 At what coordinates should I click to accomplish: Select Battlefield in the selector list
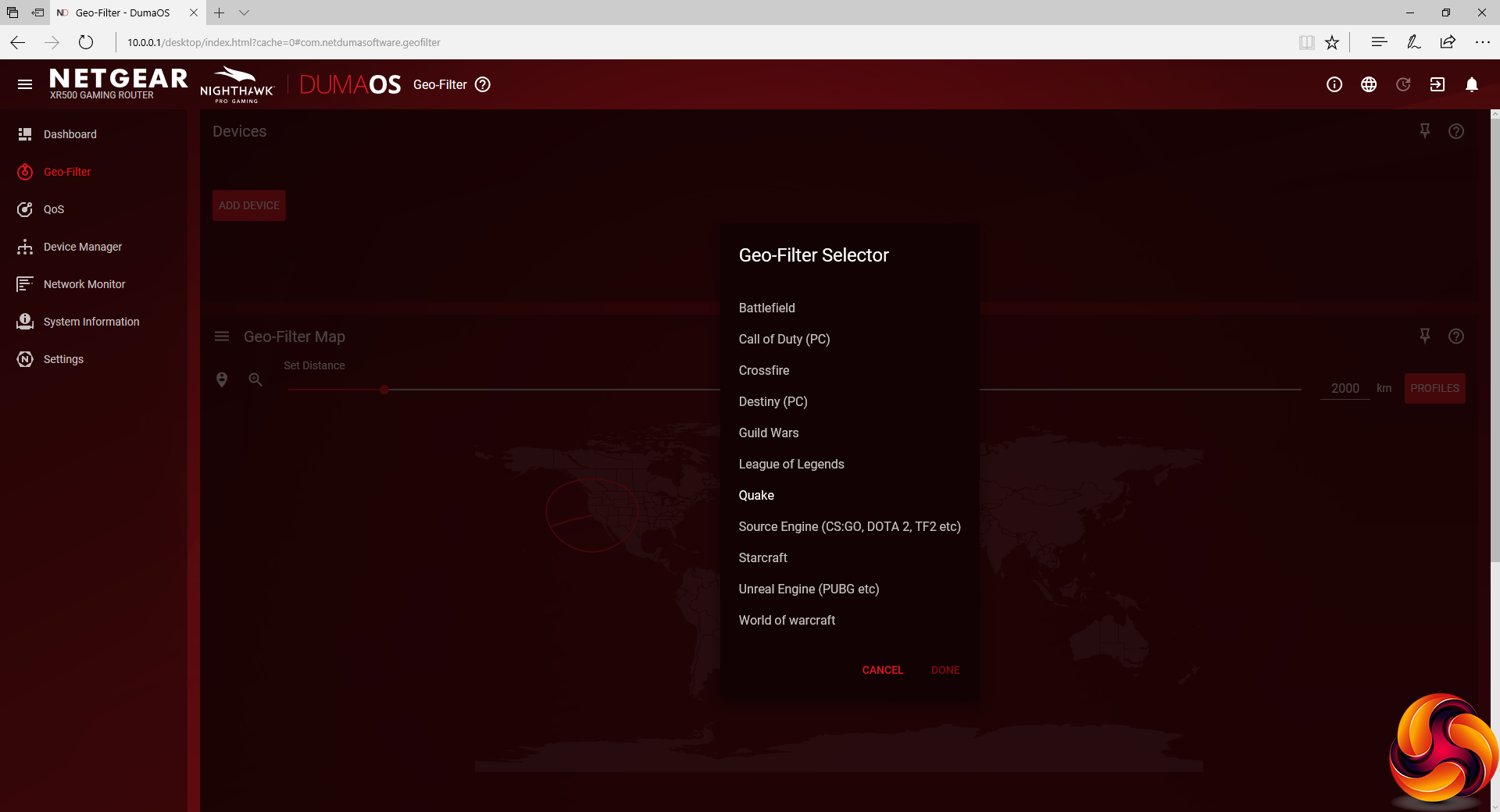850,308
